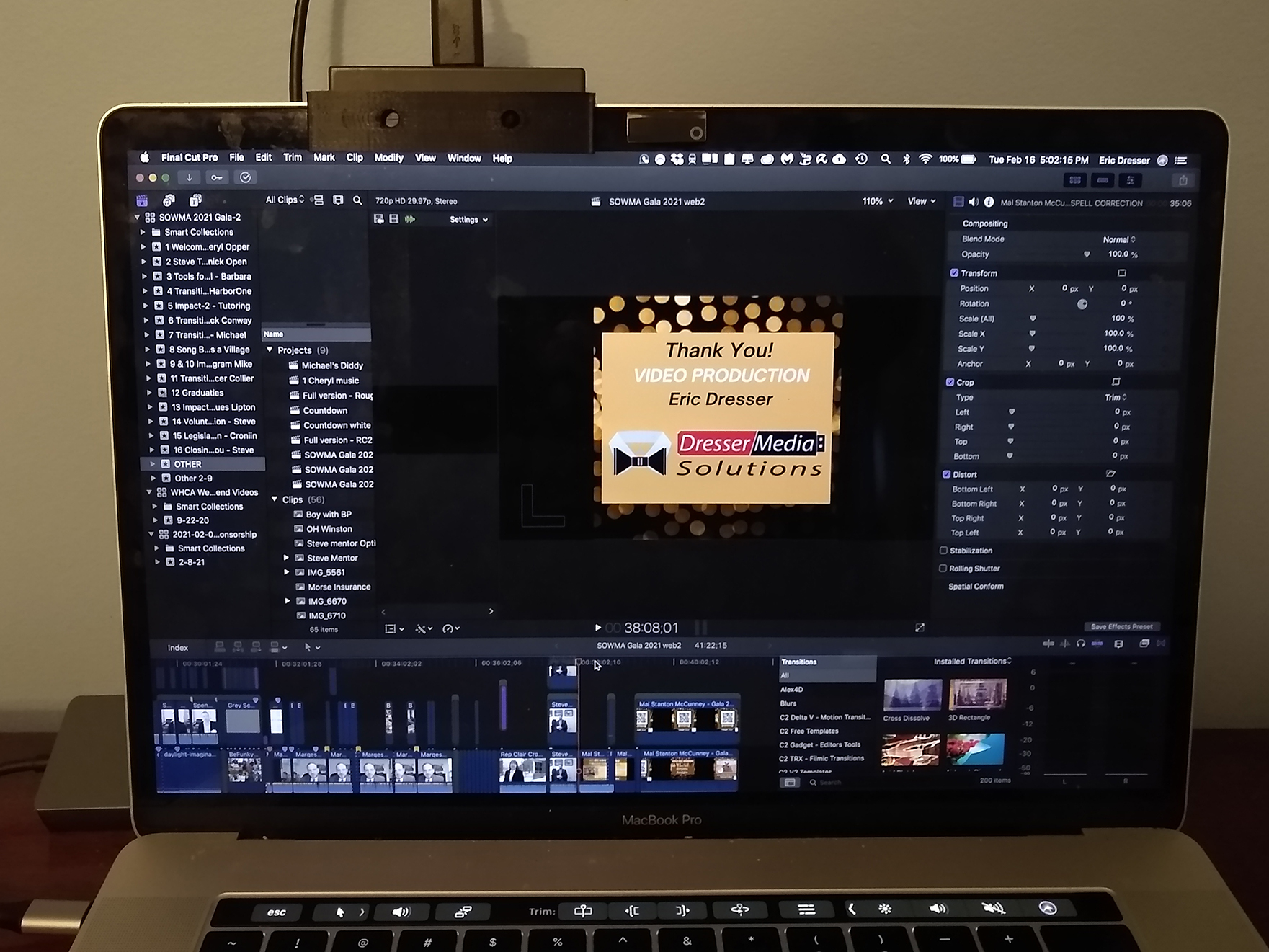Open the 110% zoom dropdown

(x=878, y=201)
